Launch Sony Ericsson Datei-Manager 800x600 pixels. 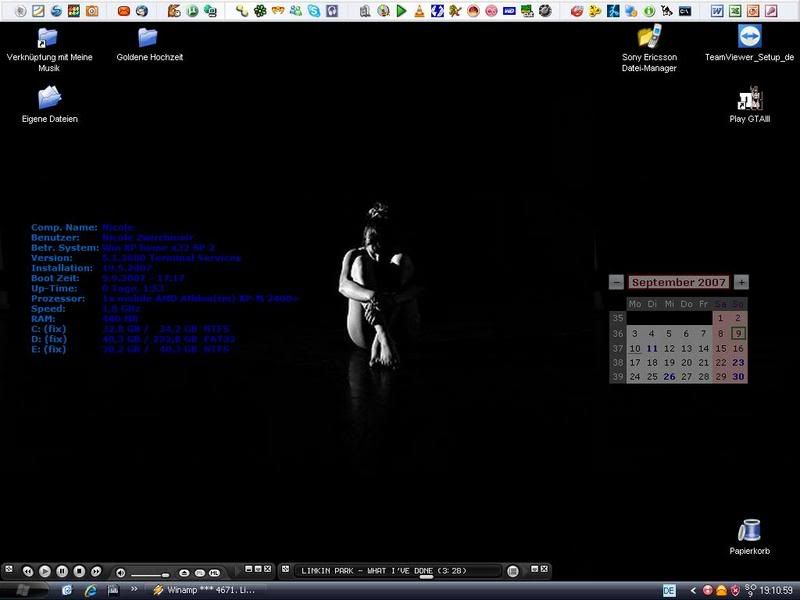click(x=649, y=38)
